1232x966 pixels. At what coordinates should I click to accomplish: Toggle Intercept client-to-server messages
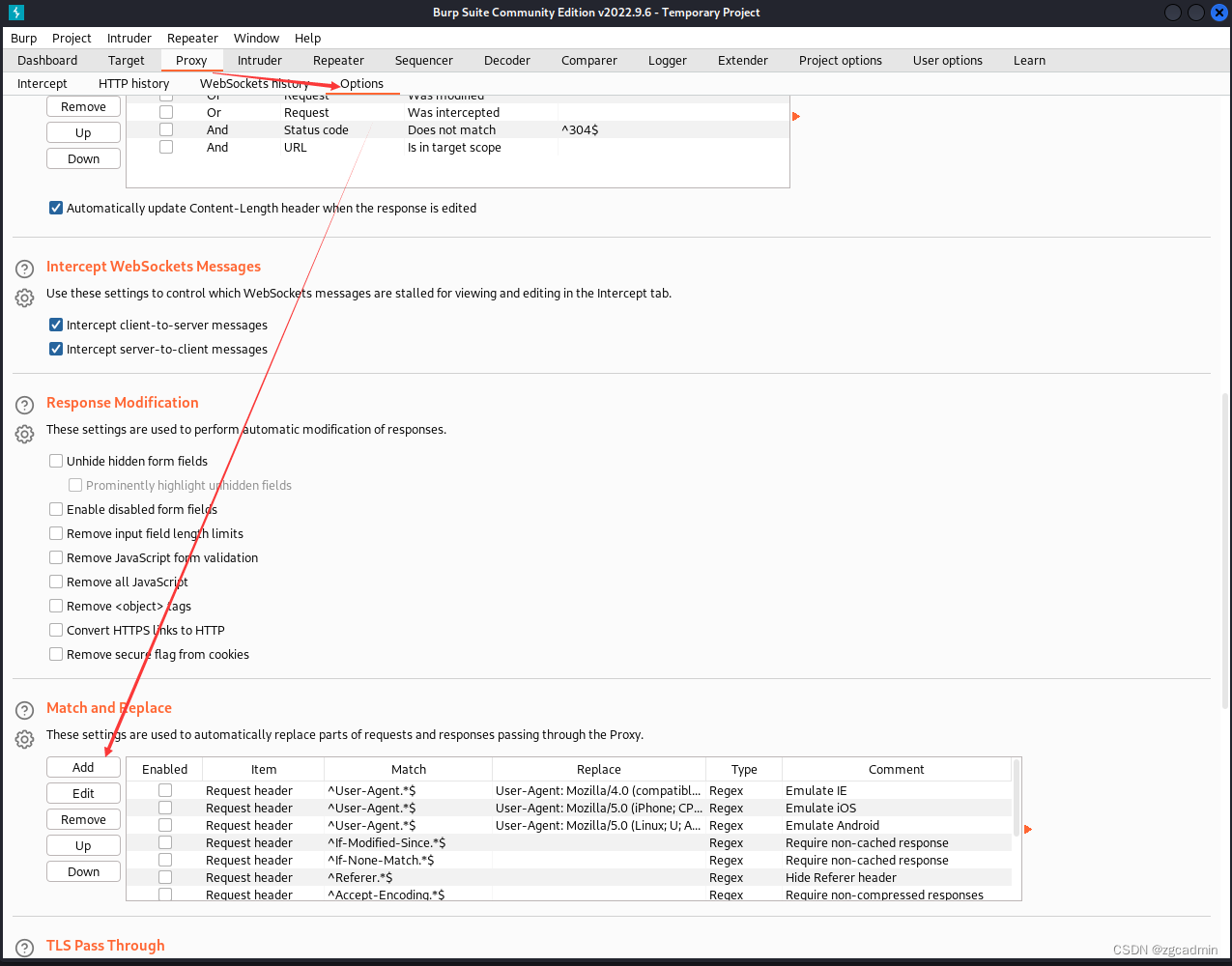click(x=56, y=325)
